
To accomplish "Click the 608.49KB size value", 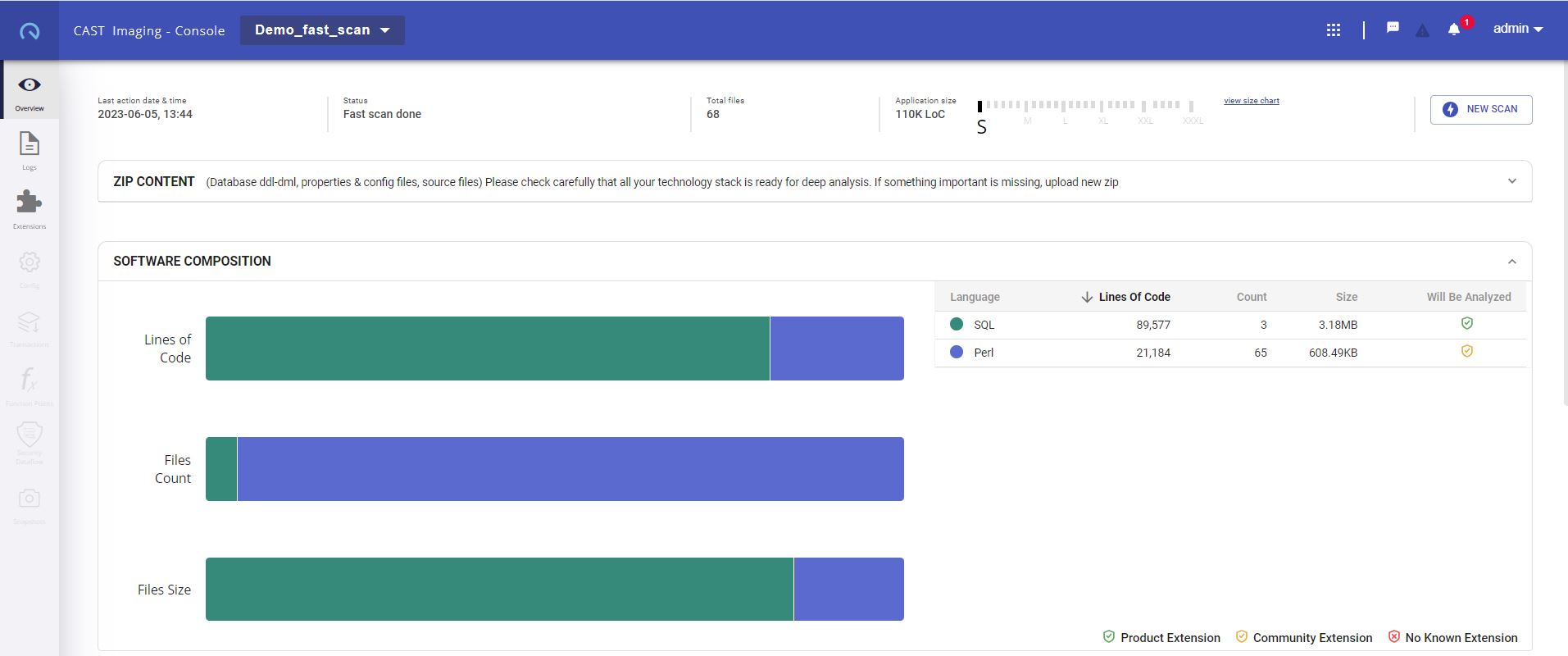I will 1333,353.
